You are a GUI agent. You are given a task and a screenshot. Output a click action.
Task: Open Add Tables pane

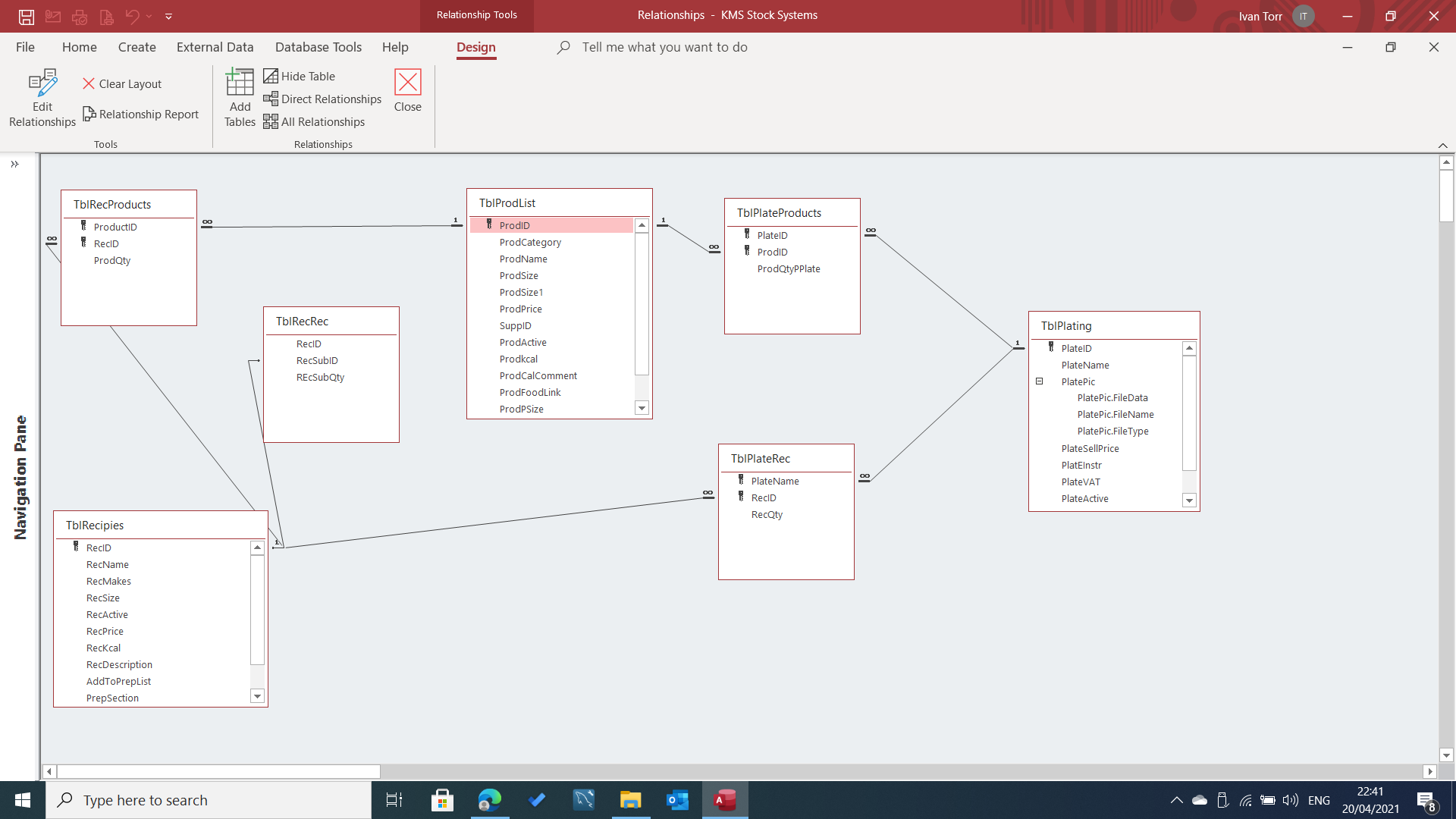tap(240, 99)
